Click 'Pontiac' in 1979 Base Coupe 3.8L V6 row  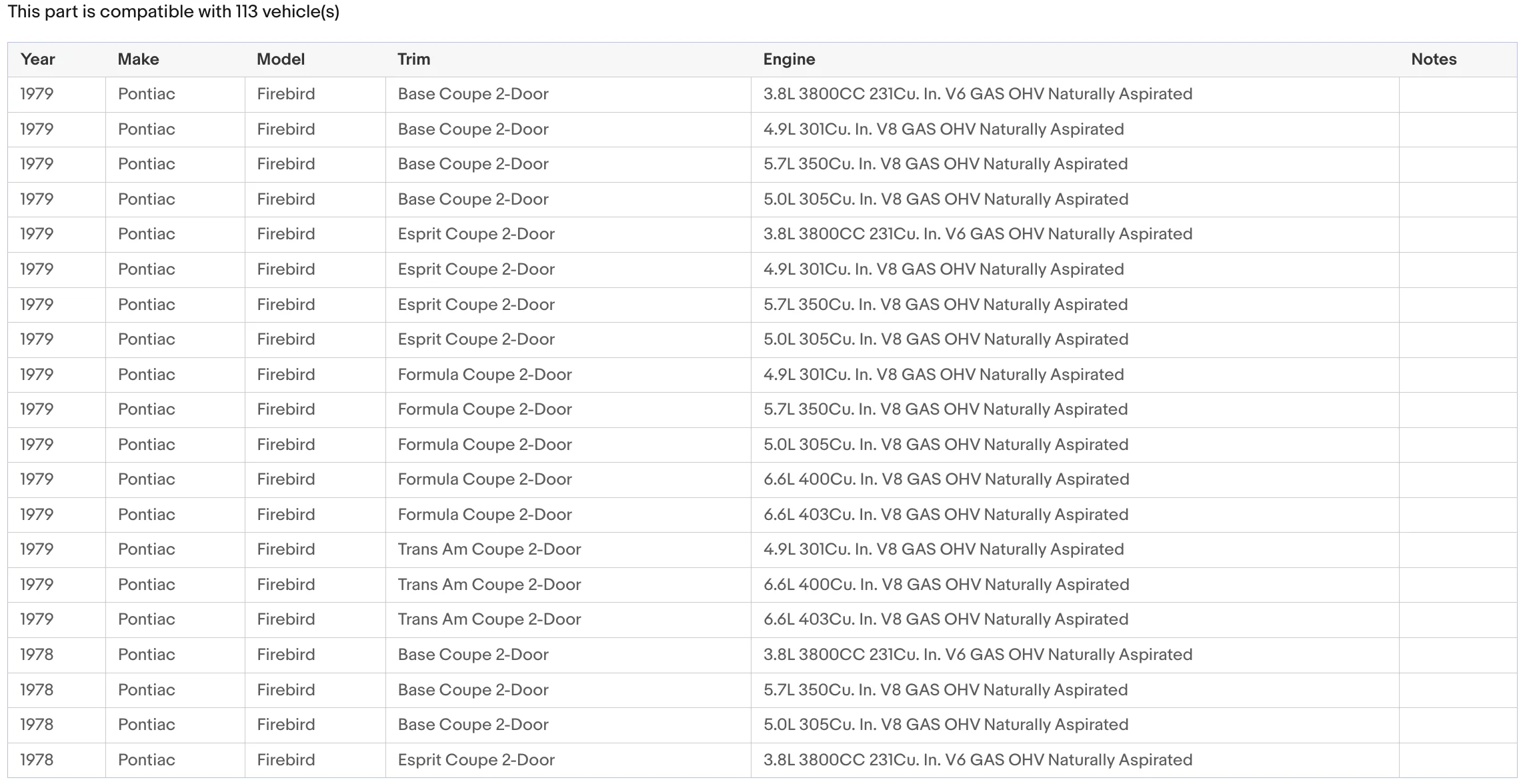(147, 94)
